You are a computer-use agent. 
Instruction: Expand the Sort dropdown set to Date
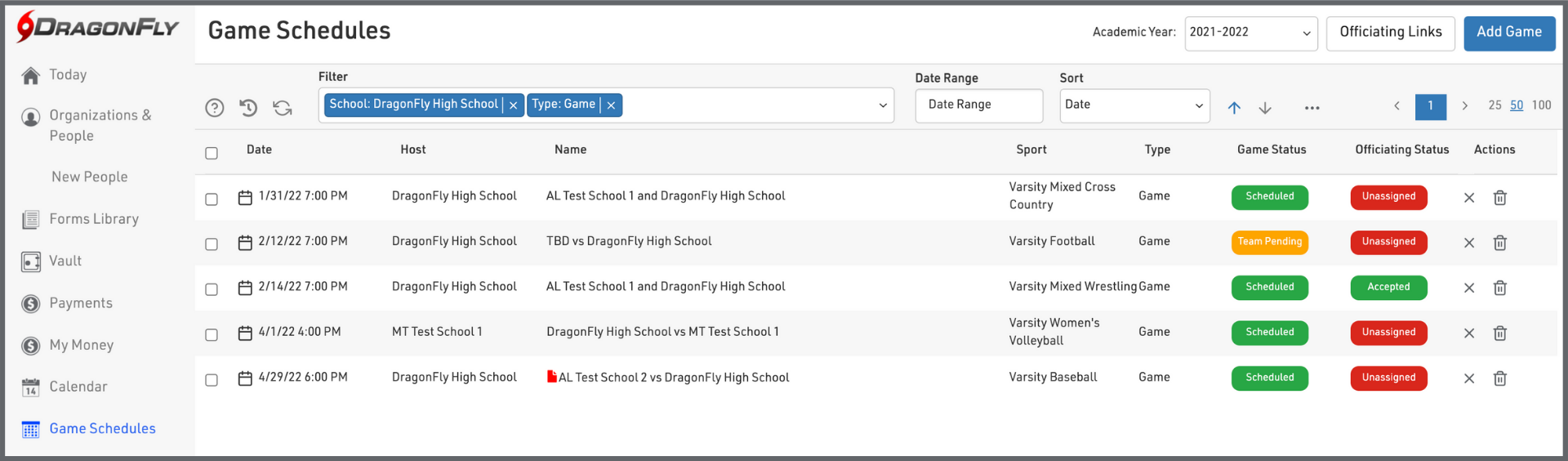pyautogui.click(x=1134, y=105)
